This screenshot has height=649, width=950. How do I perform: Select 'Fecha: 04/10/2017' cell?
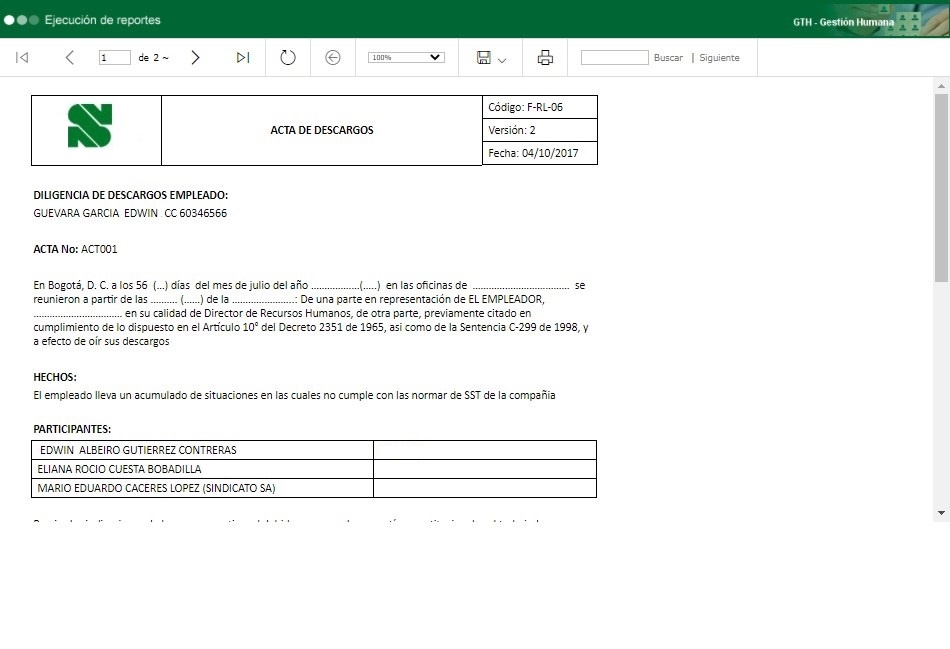tap(539, 153)
